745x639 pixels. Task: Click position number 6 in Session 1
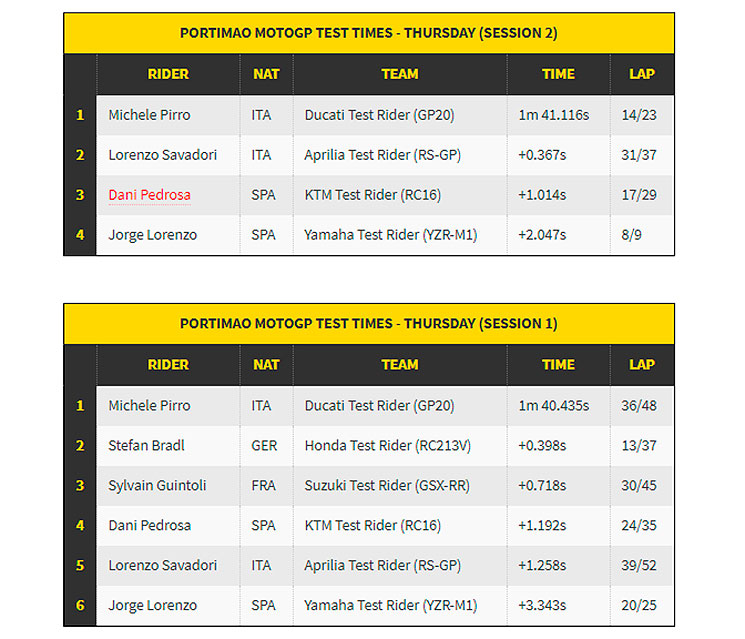pyautogui.click(x=80, y=605)
